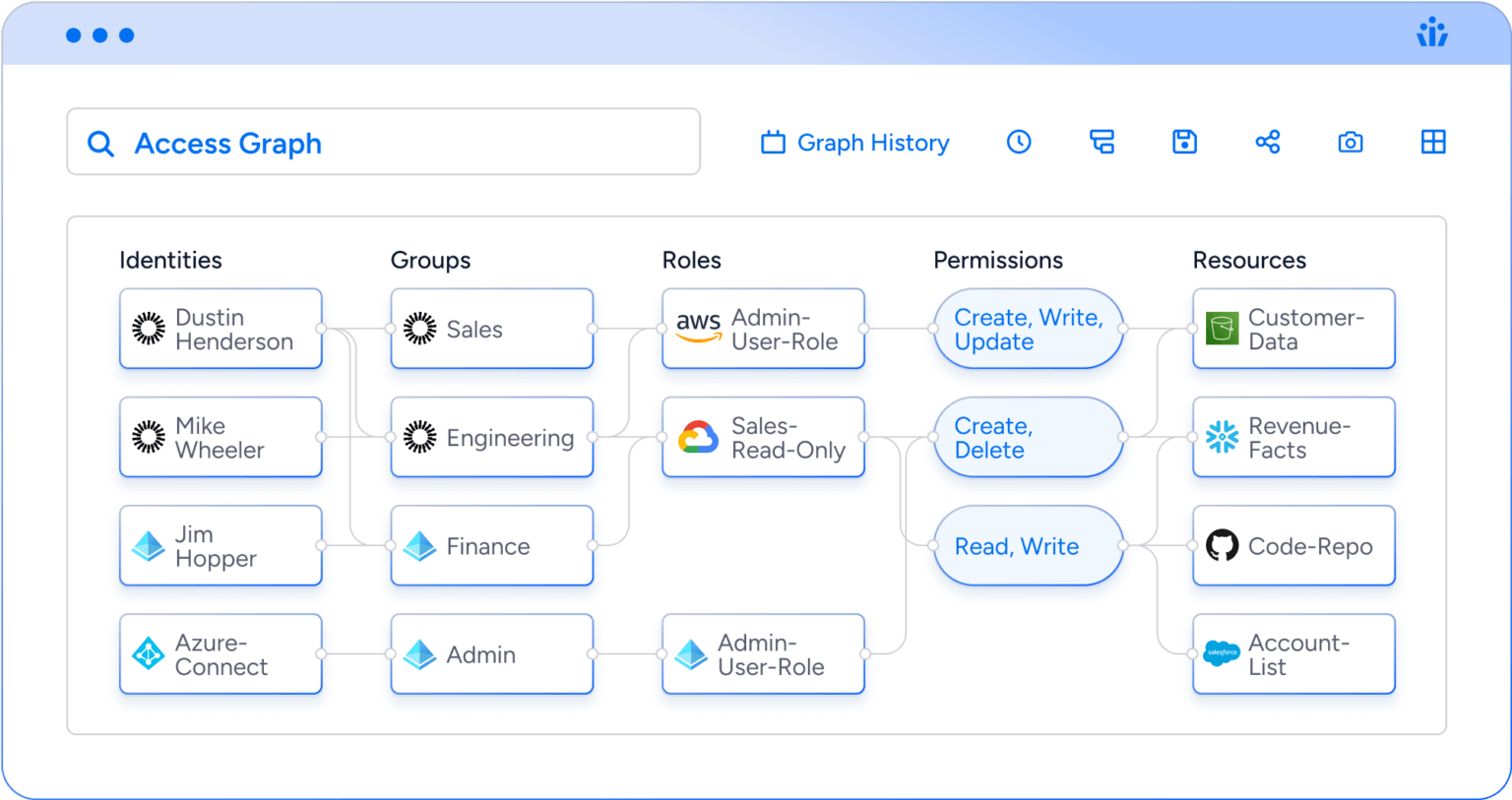
Task: Click the save floppy disk icon
Action: (1184, 142)
